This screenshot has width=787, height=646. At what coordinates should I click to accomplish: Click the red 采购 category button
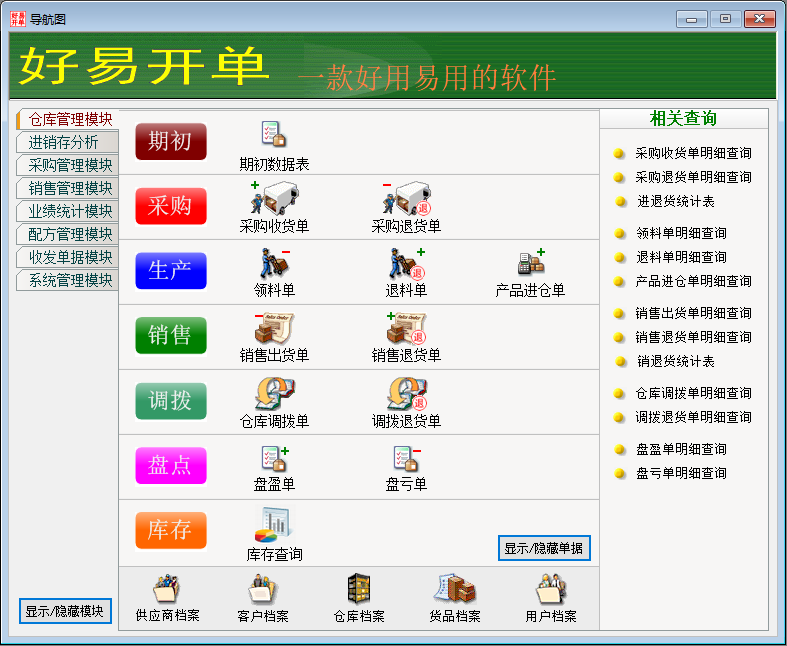(x=170, y=206)
